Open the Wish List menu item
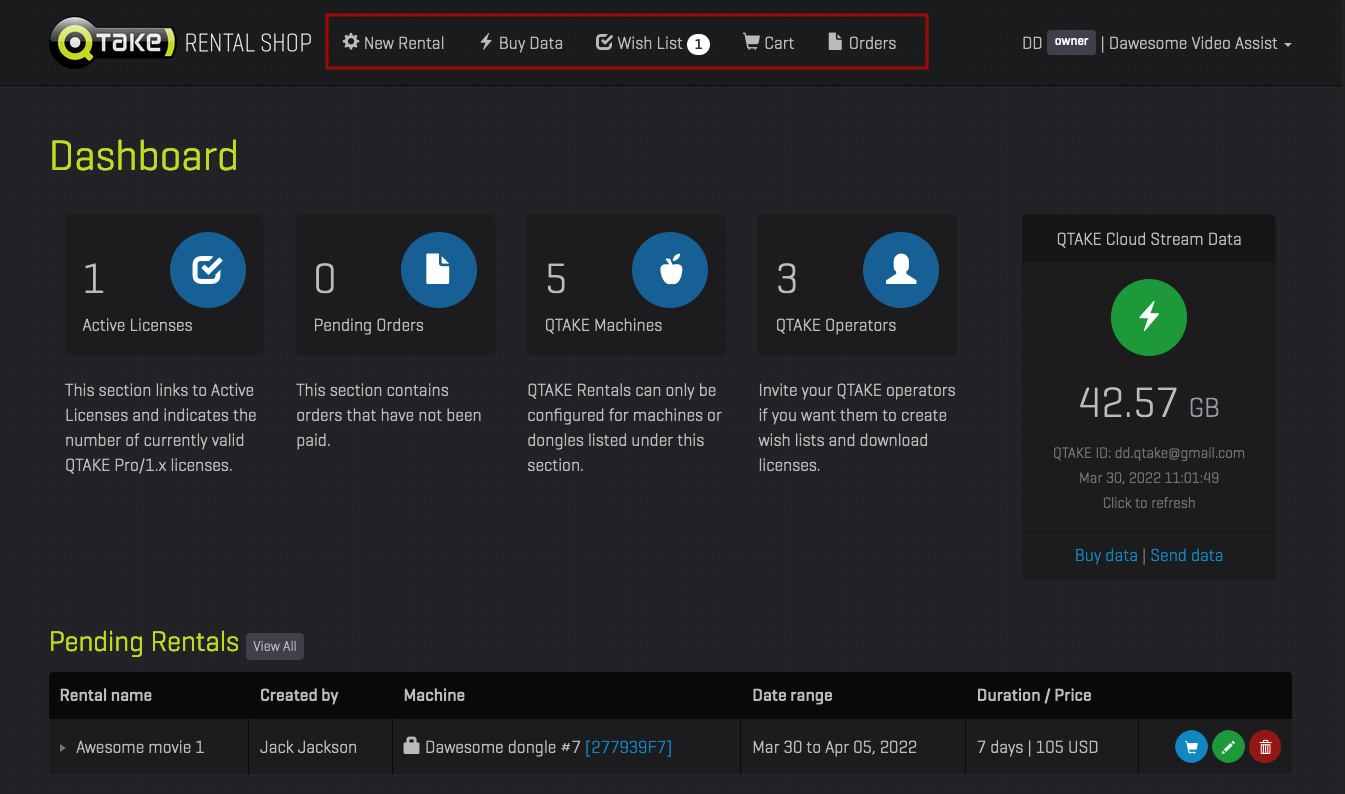 [x=652, y=43]
